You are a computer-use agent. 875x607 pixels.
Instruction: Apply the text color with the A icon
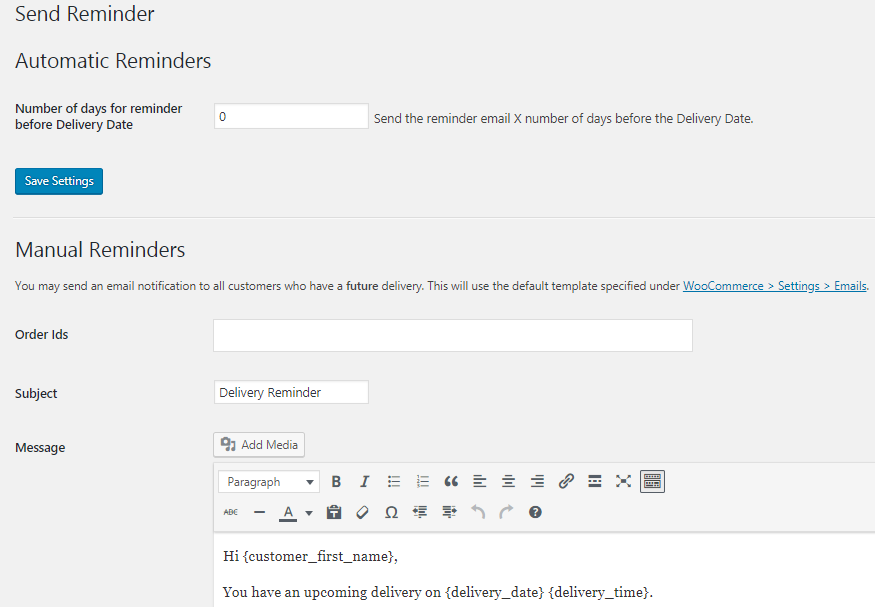click(288, 512)
